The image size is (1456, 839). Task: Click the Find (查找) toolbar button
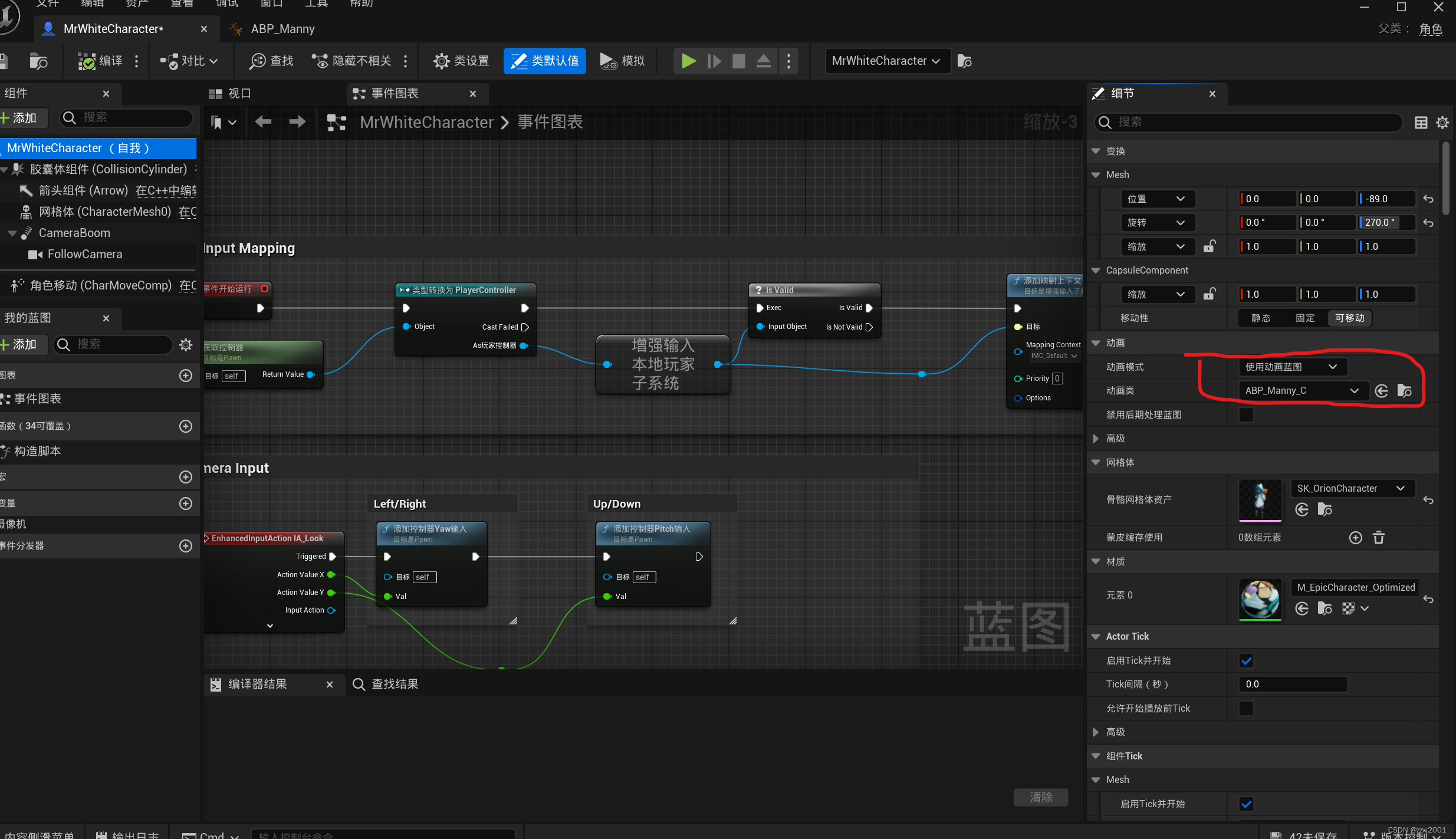[271, 61]
